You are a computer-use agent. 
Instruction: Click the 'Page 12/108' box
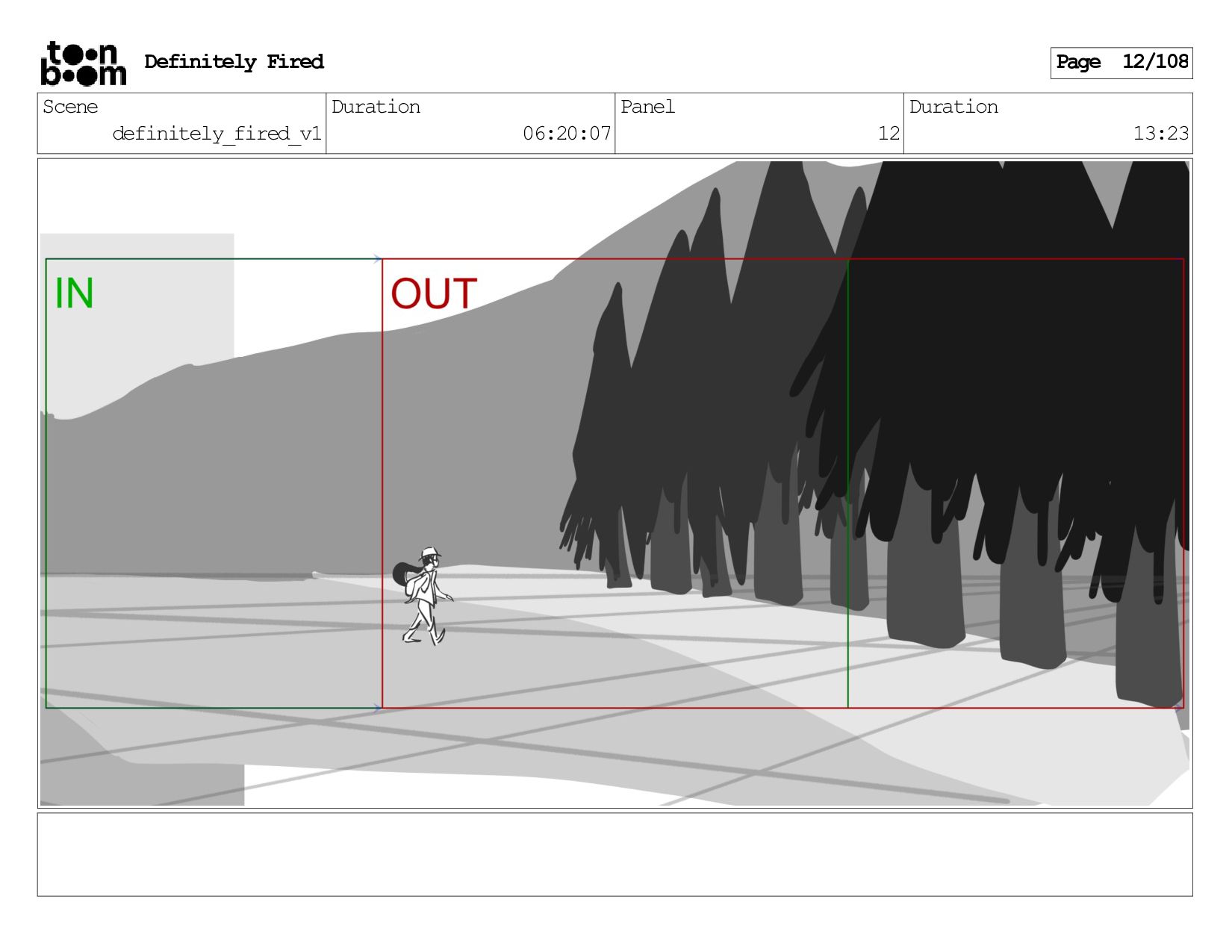[1121, 63]
